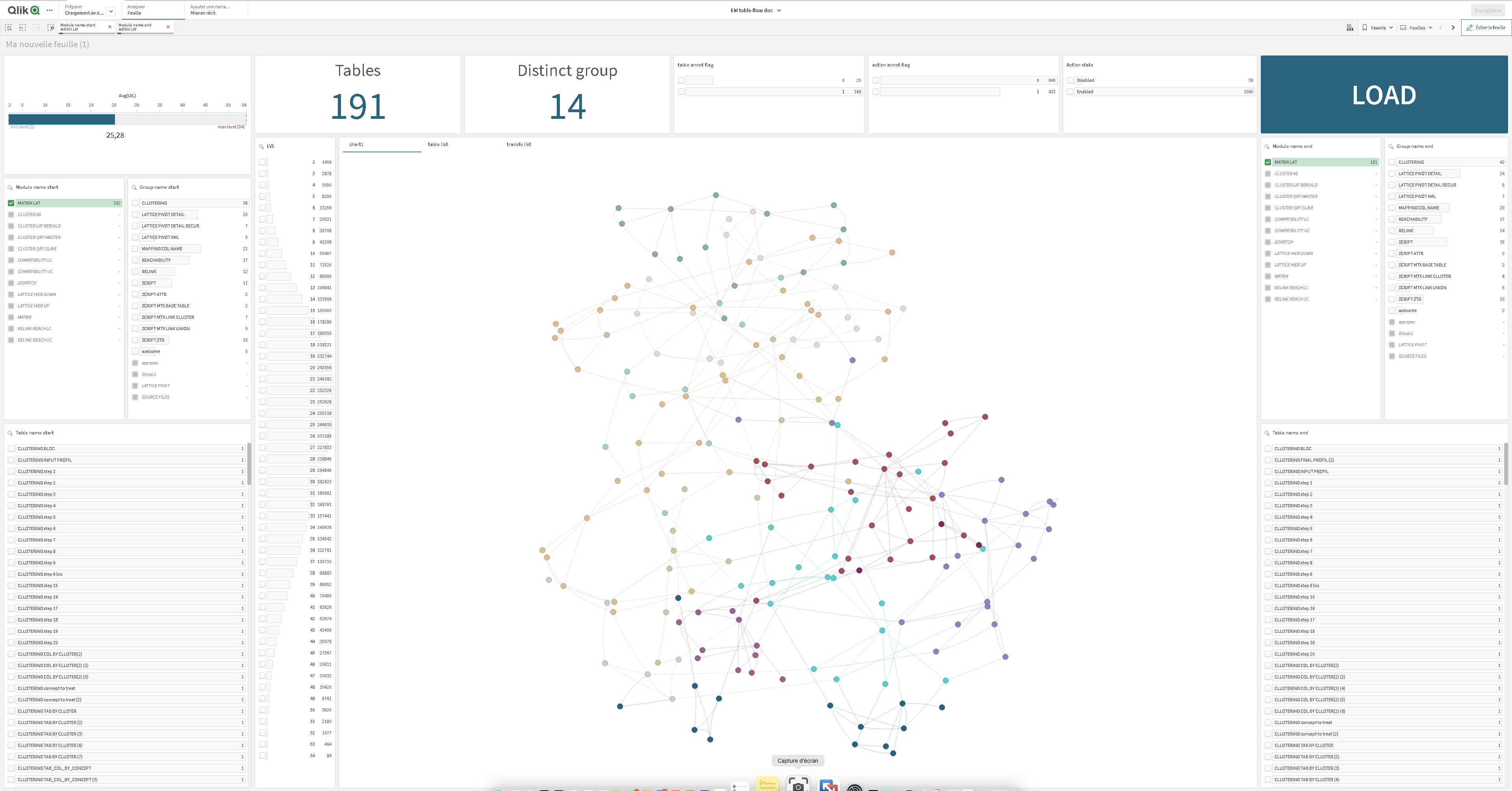Open the Mise en récit tab
The image size is (1512, 791).
click(216, 10)
